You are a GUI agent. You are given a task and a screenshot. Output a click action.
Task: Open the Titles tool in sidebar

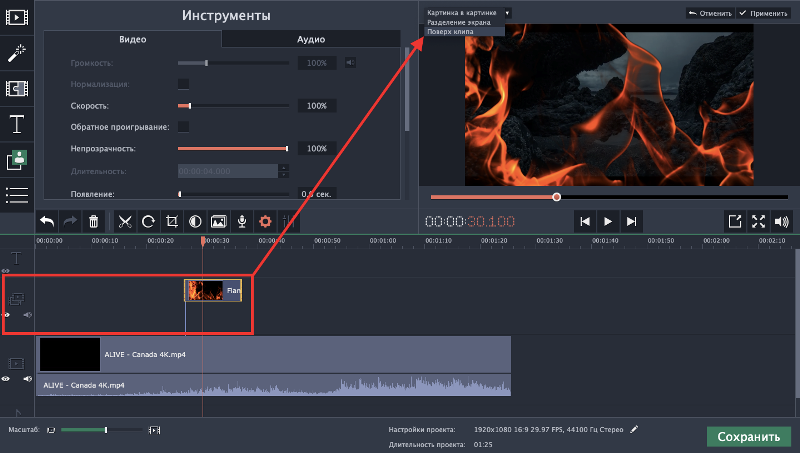click(16, 124)
